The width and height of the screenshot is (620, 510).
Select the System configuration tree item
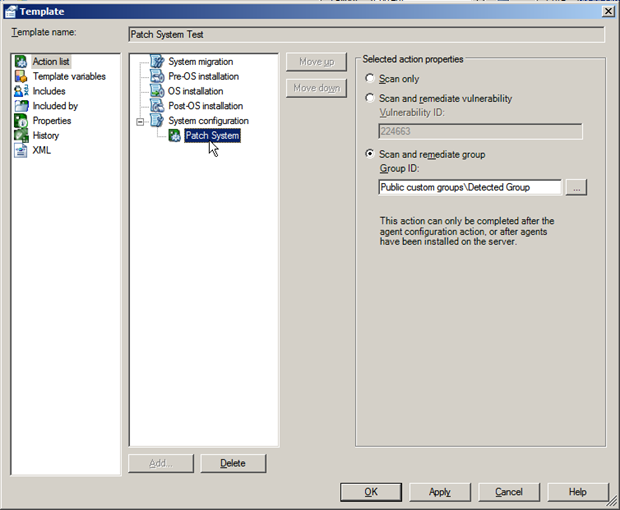click(x=208, y=121)
